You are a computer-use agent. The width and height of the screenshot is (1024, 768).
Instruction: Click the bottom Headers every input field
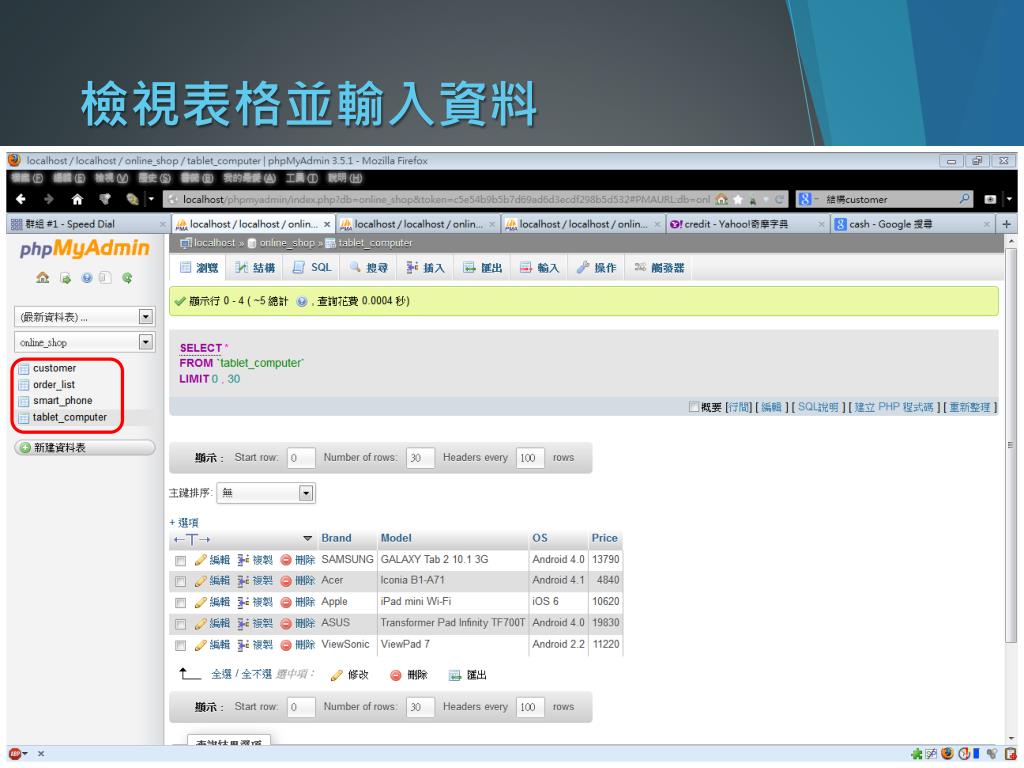click(x=530, y=707)
